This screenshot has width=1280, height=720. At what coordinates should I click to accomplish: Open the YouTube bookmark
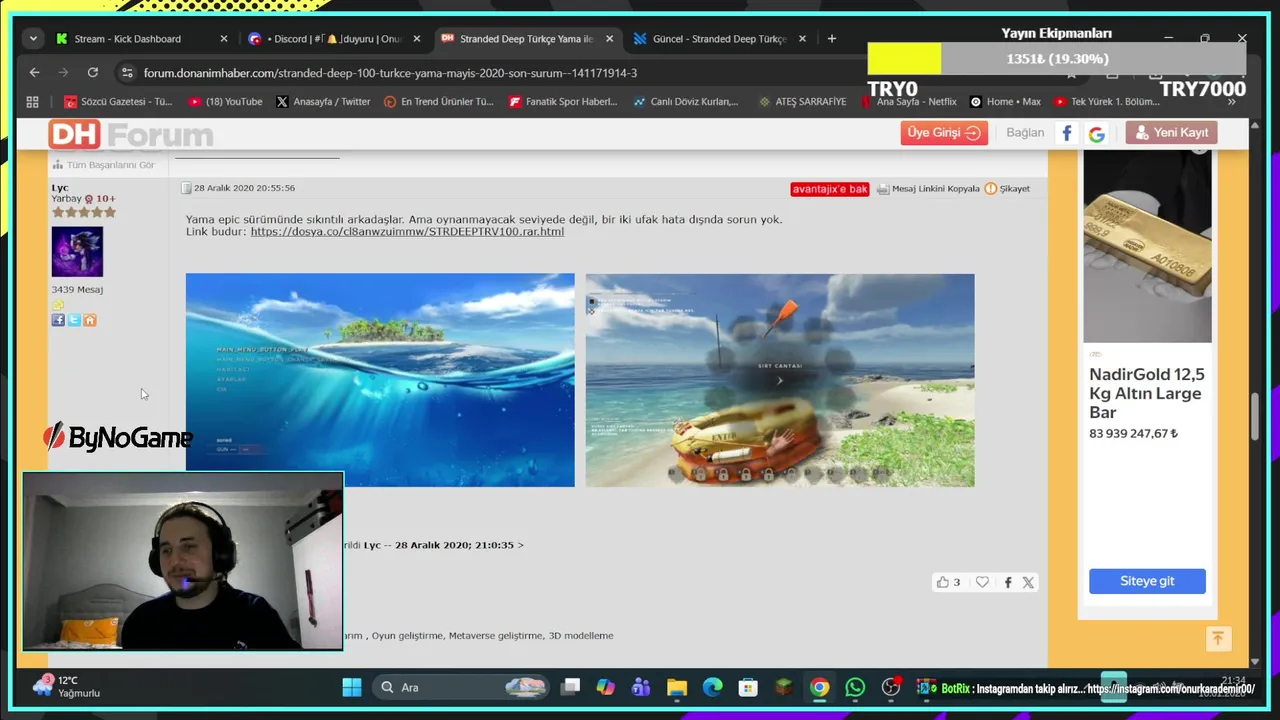coord(225,102)
